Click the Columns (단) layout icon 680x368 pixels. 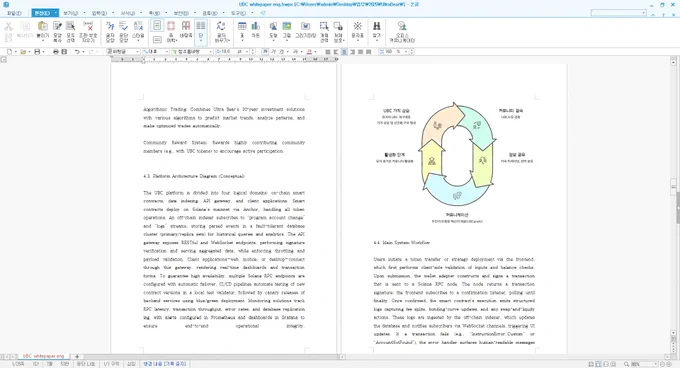[200, 29]
